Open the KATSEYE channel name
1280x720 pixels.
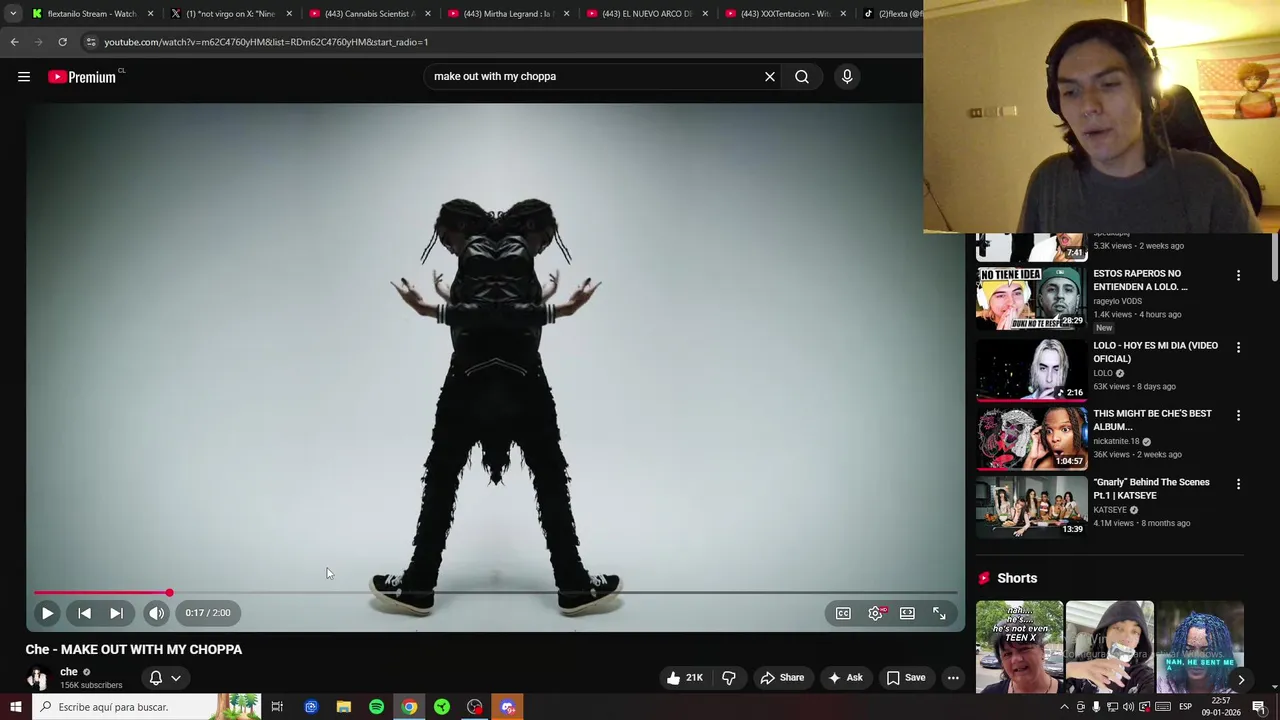pyautogui.click(x=1110, y=510)
